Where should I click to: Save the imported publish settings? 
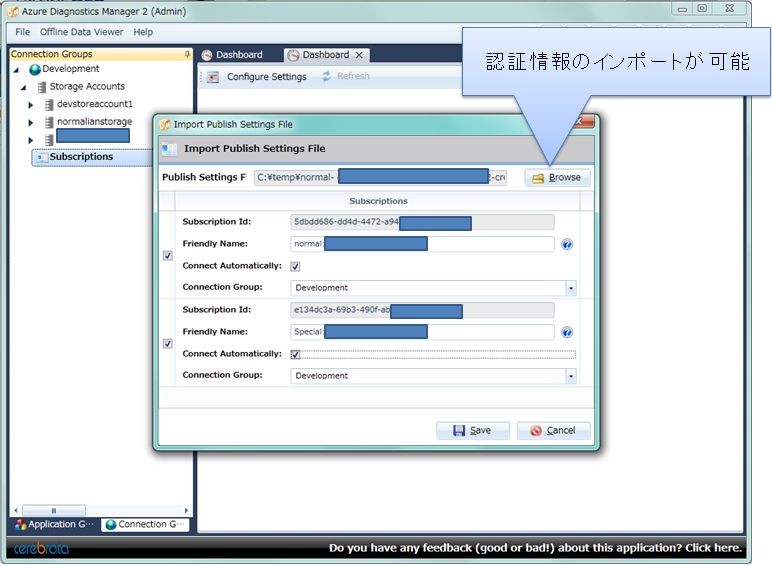473,431
